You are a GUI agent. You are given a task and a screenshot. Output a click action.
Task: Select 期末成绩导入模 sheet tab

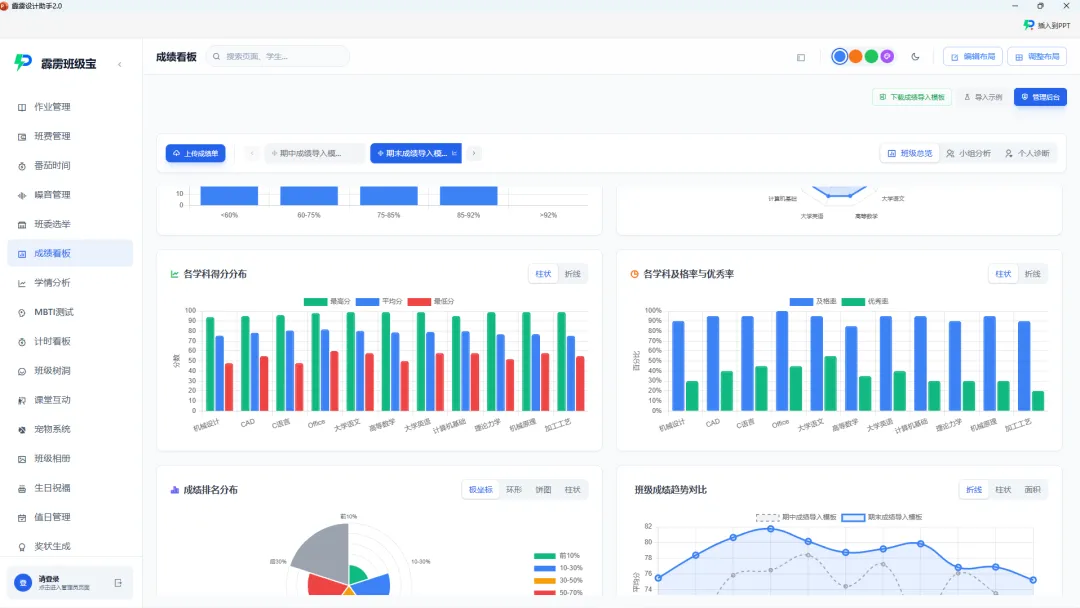tap(416, 154)
